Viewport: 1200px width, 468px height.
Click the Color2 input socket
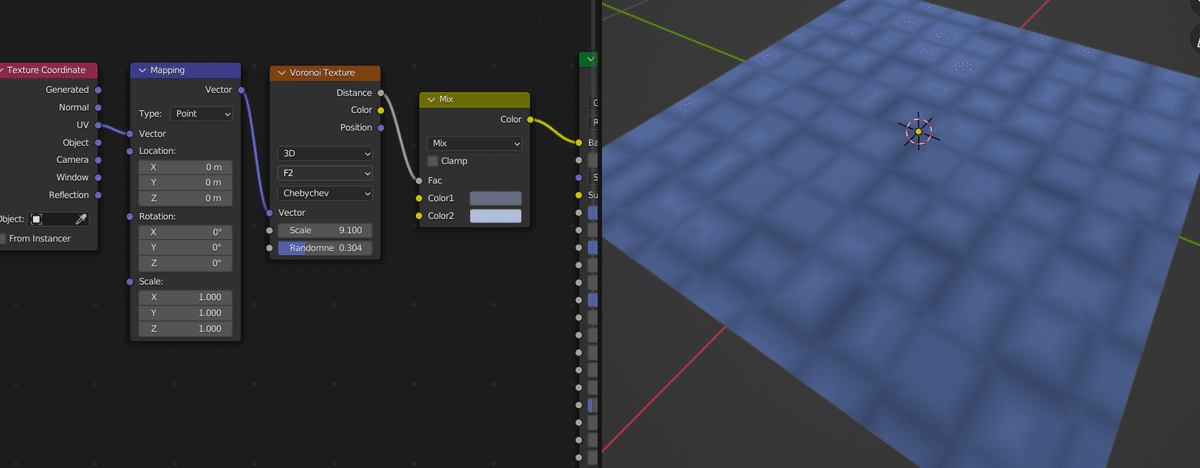[419, 216]
